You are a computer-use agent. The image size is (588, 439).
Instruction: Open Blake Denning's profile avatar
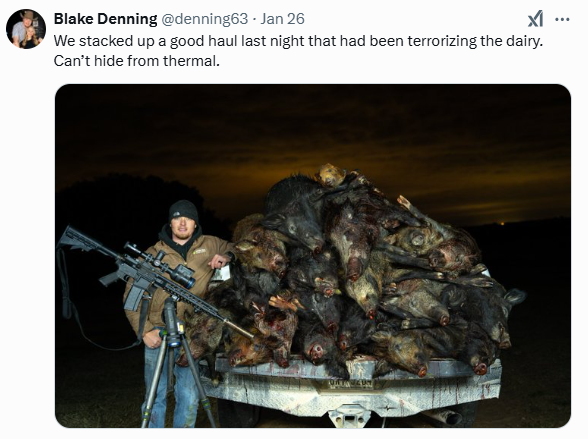[x=26, y=29]
